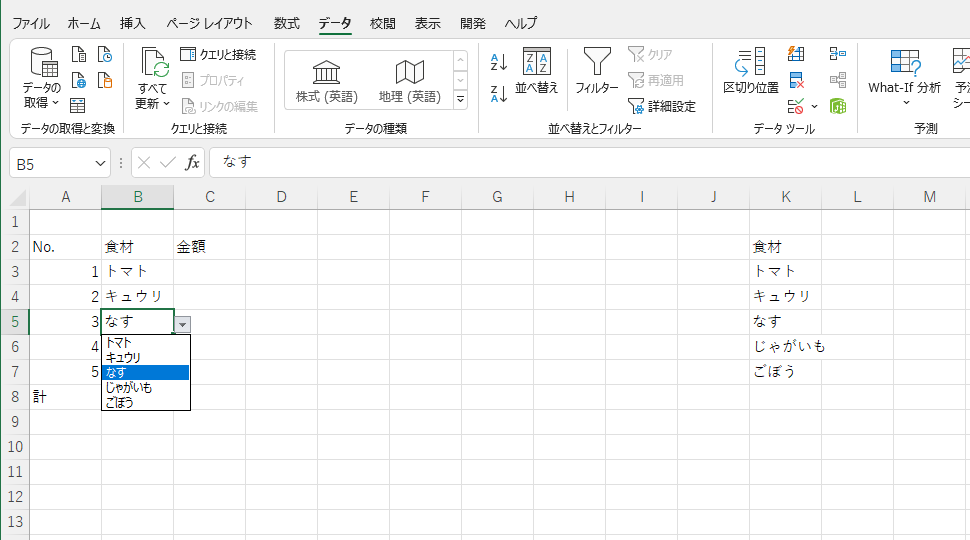Confirm entry with the formula bar checkmark icon
The width and height of the screenshot is (970, 540).
click(x=168, y=163)
